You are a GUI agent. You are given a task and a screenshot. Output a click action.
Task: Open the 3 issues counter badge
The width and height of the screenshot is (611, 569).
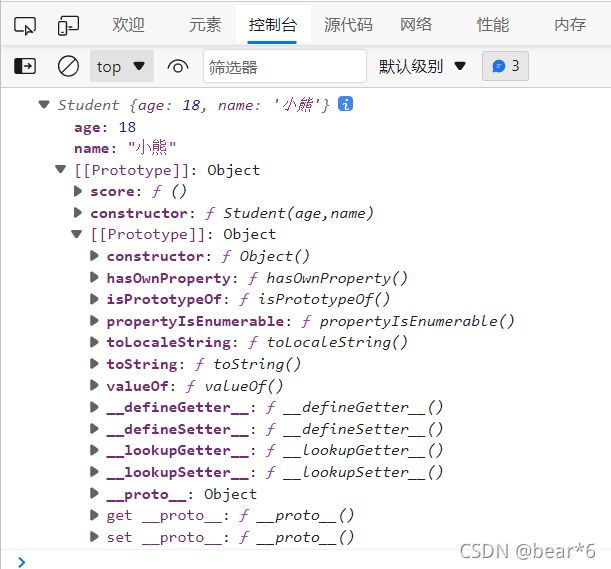click(x=505, y=66)
